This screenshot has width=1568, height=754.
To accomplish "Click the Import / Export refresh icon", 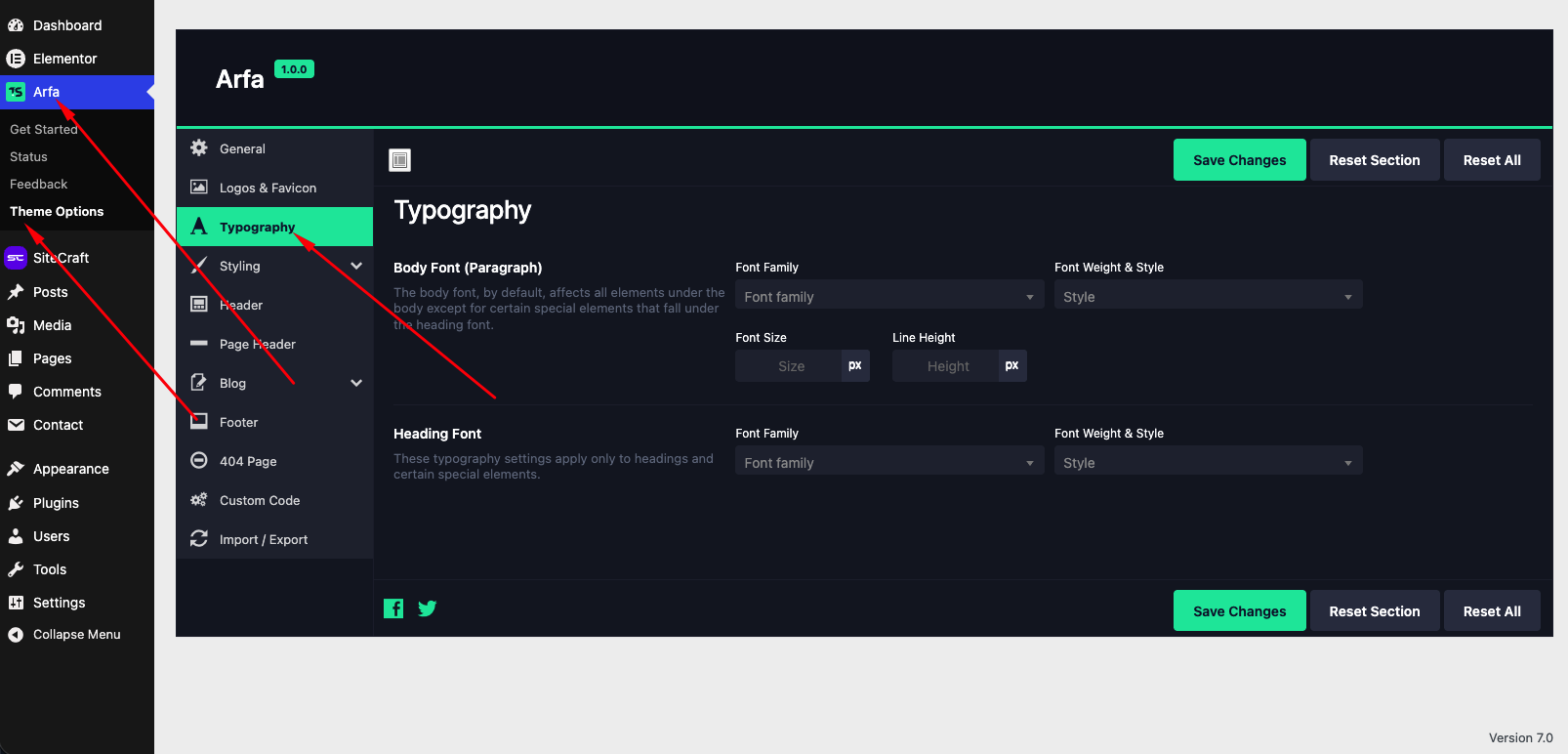I will click(199, 539).
